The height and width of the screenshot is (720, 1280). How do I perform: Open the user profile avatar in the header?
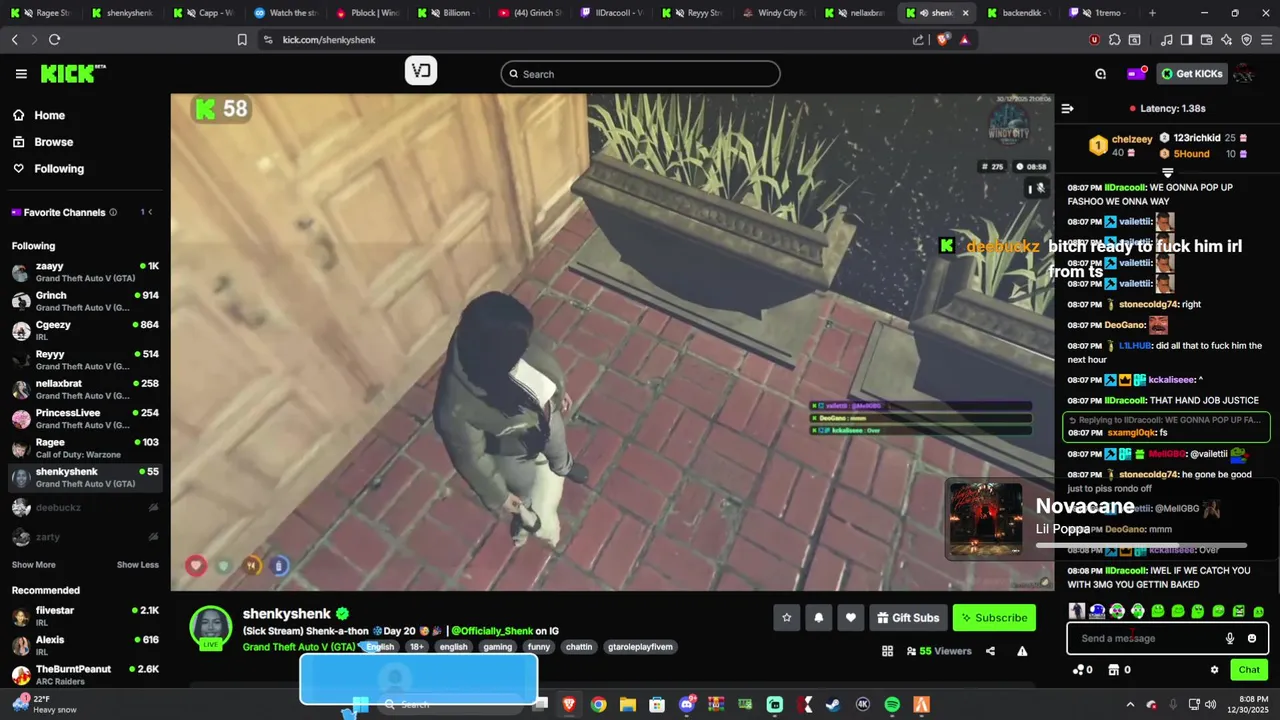coord(1244,73)
